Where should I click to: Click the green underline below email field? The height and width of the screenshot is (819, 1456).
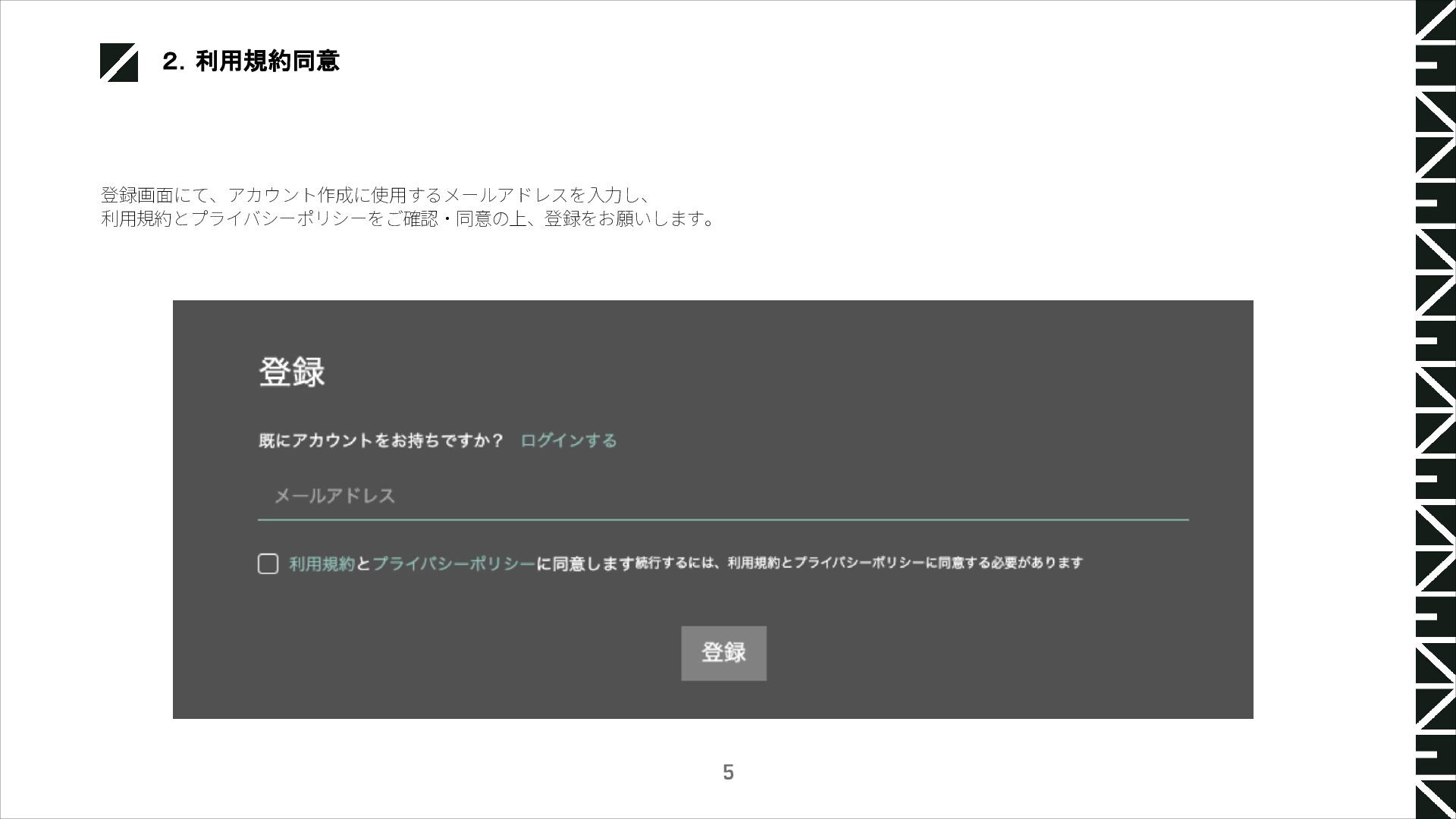(x=722, y=519)
